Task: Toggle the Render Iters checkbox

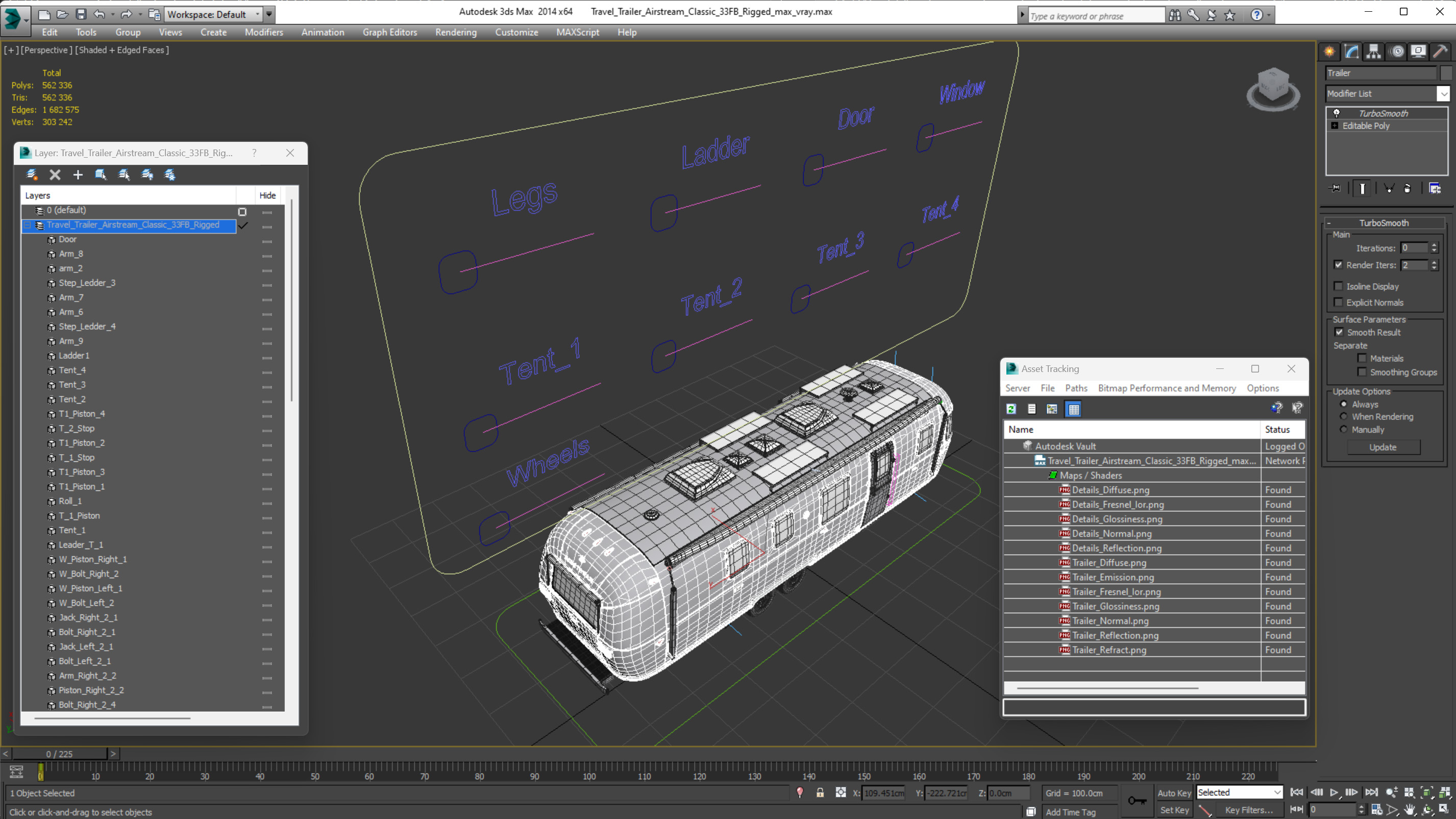Action: [x=1338, y=264]
